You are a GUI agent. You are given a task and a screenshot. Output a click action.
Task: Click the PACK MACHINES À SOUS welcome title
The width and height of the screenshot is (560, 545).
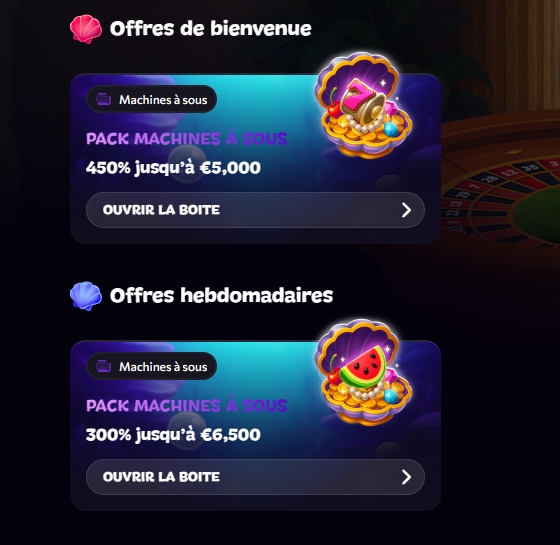point(186,139)
